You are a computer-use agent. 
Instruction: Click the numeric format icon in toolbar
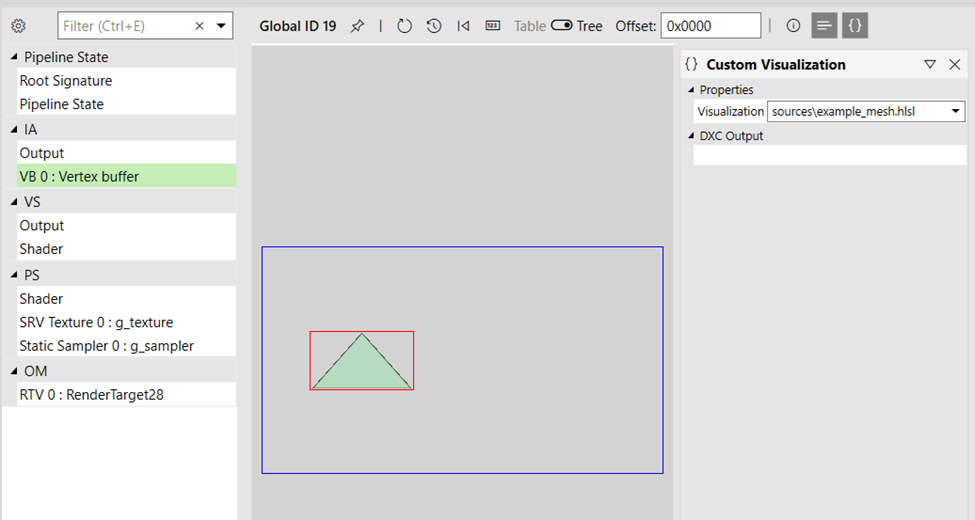(x=492, y=26)
